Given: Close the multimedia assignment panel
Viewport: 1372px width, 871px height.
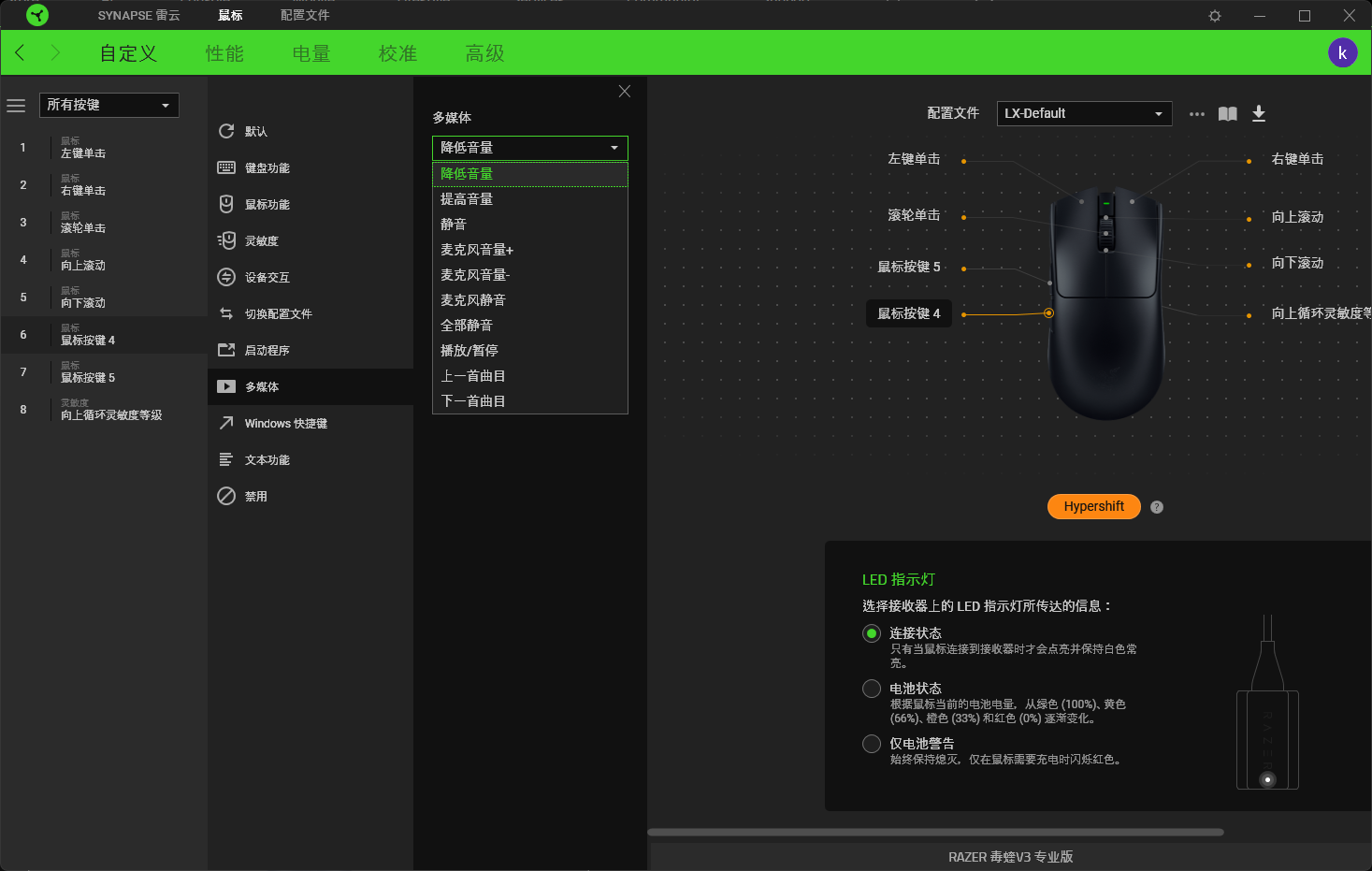Looking at the screenshot, I should tap(625, 91).
